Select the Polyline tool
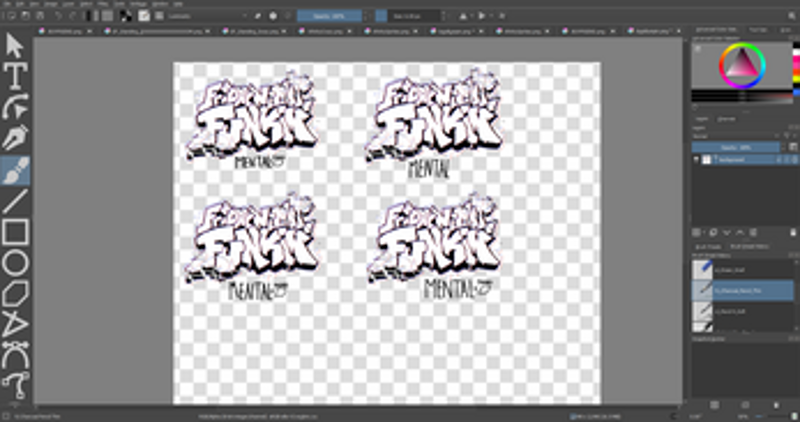Screen dimensions: 800x422 [x=15, y=326]
